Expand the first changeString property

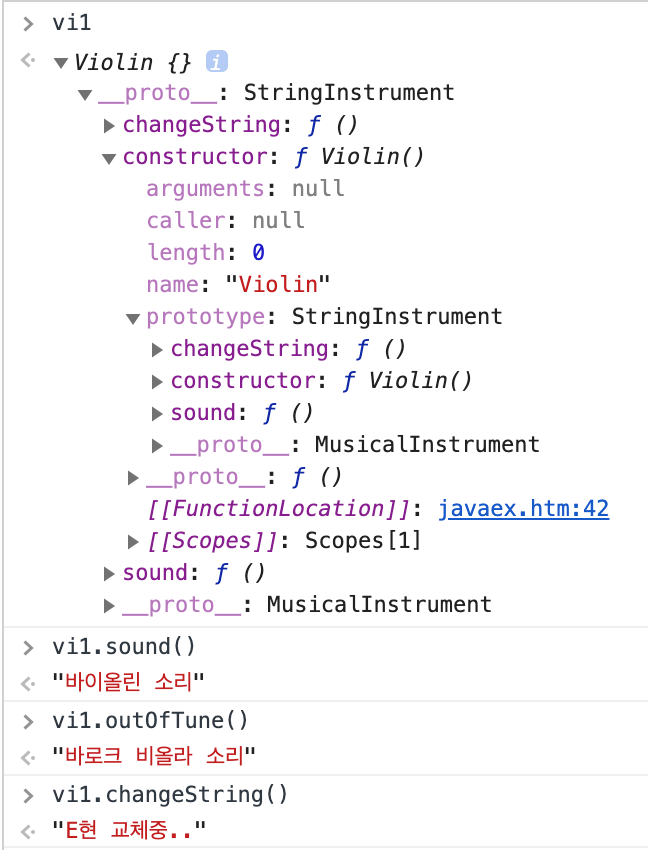(109, 126)
